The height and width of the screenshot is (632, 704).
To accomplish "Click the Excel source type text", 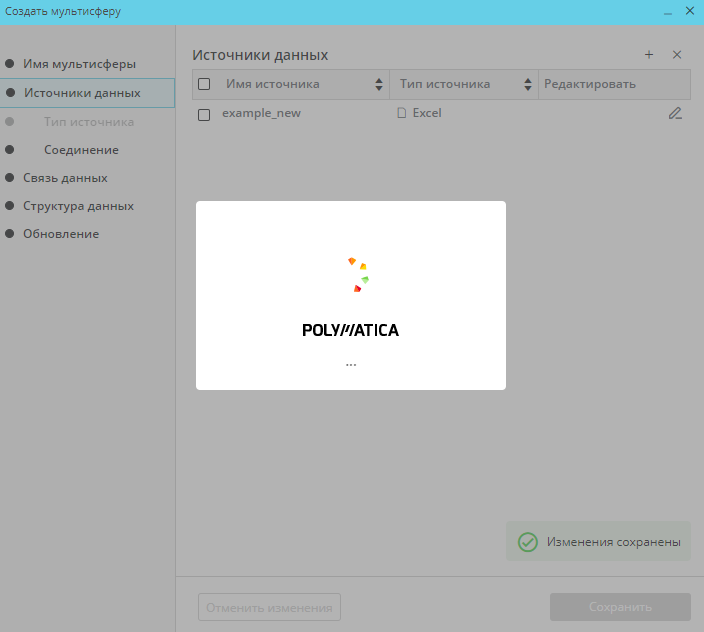I will [427, 113].
